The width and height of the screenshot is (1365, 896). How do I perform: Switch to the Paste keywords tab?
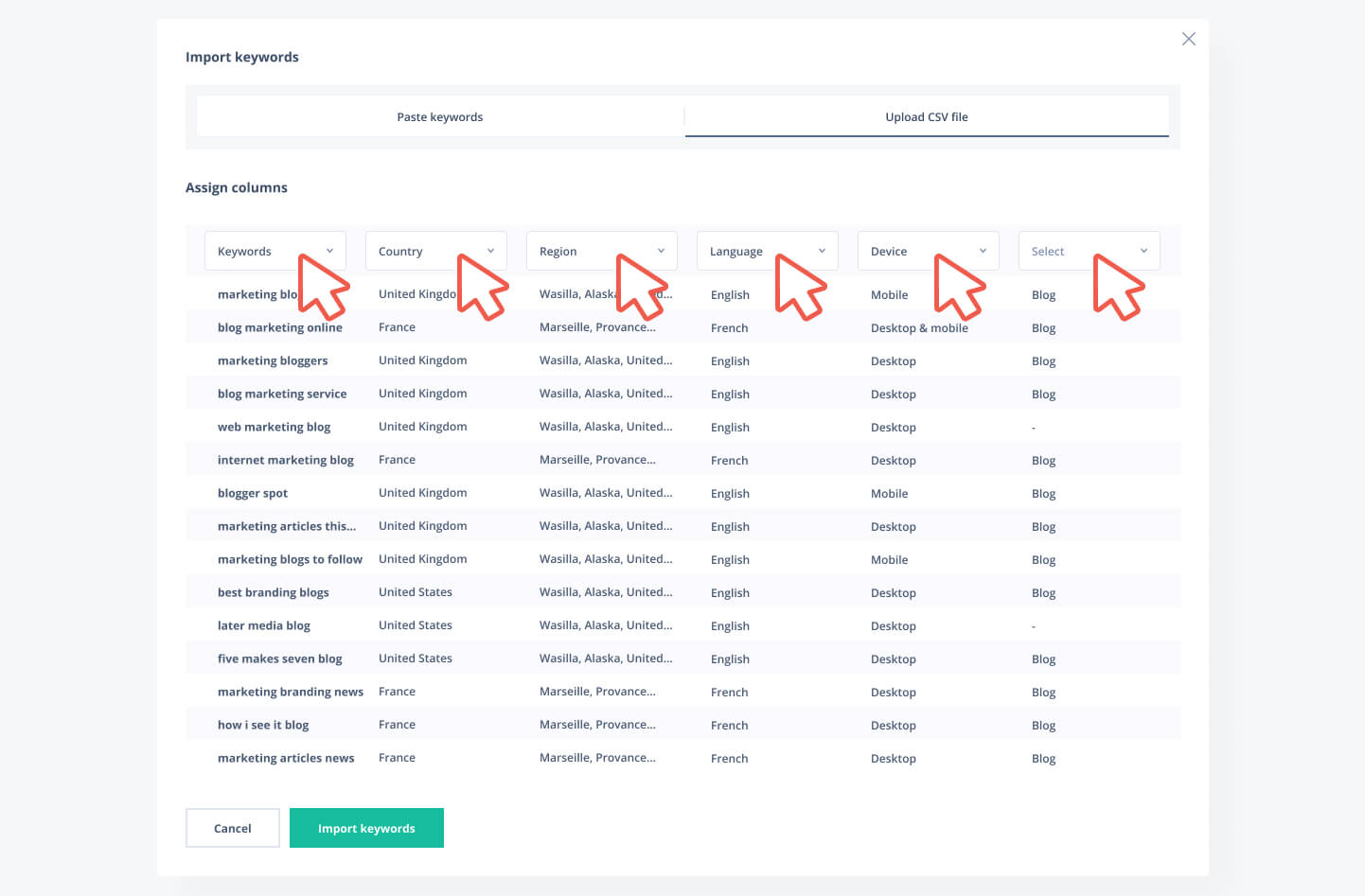coord(439,117)
